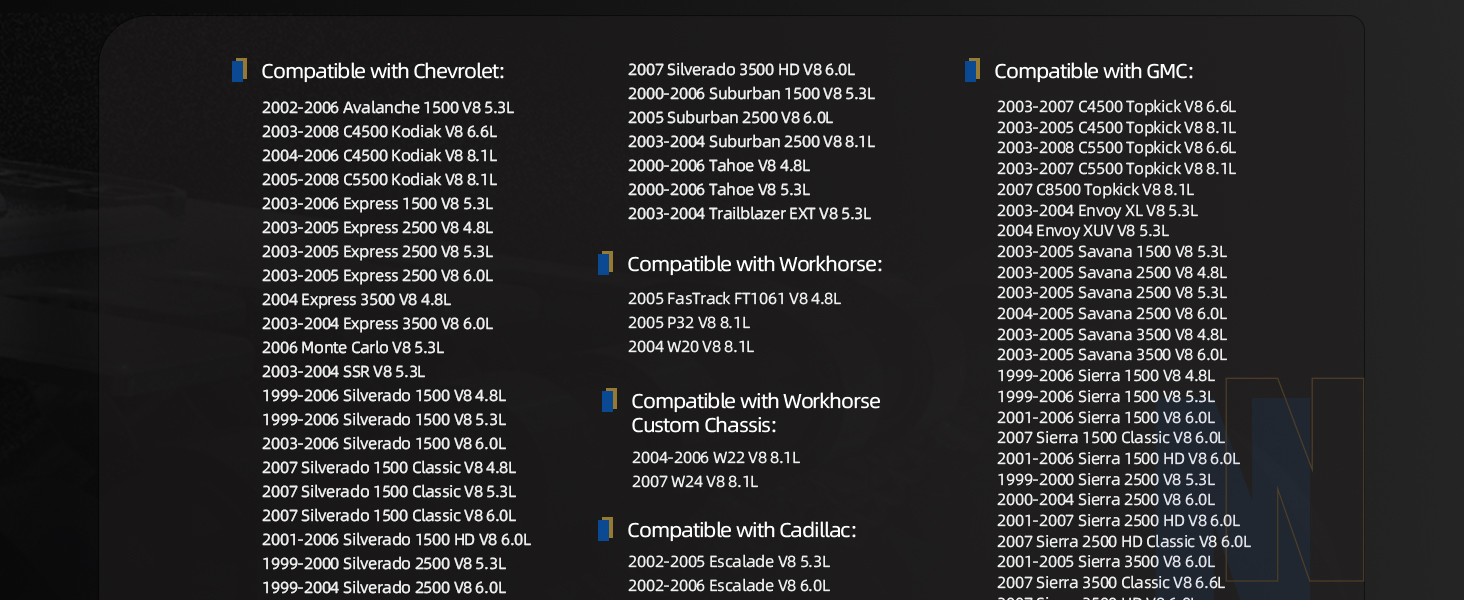Click 2007 Sierra 2500 HD Classic V8 6.0L

click(1124, 541)
